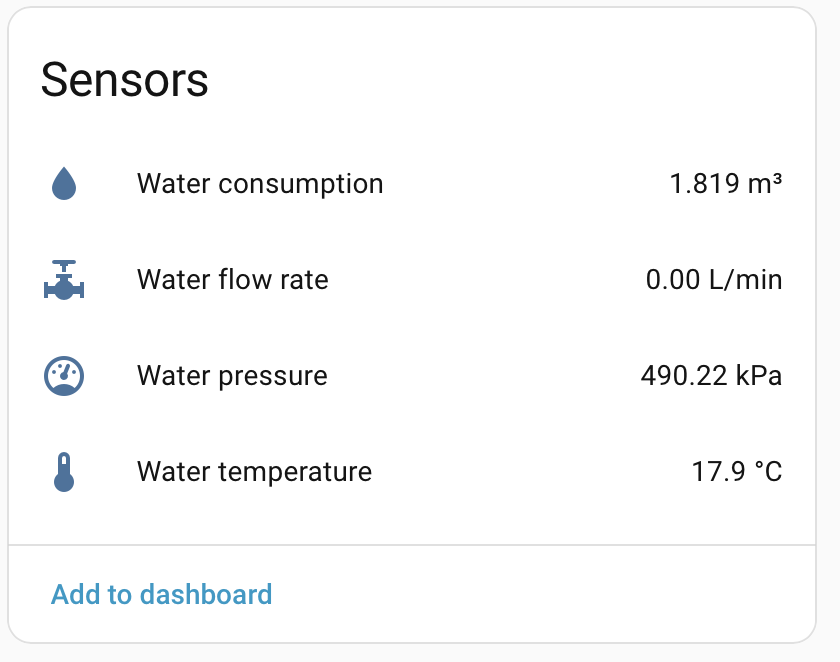The height and width of the screenshot is (662, 840).
Task: Select the 17.9 temperature reading
Action: coord(718,472)
